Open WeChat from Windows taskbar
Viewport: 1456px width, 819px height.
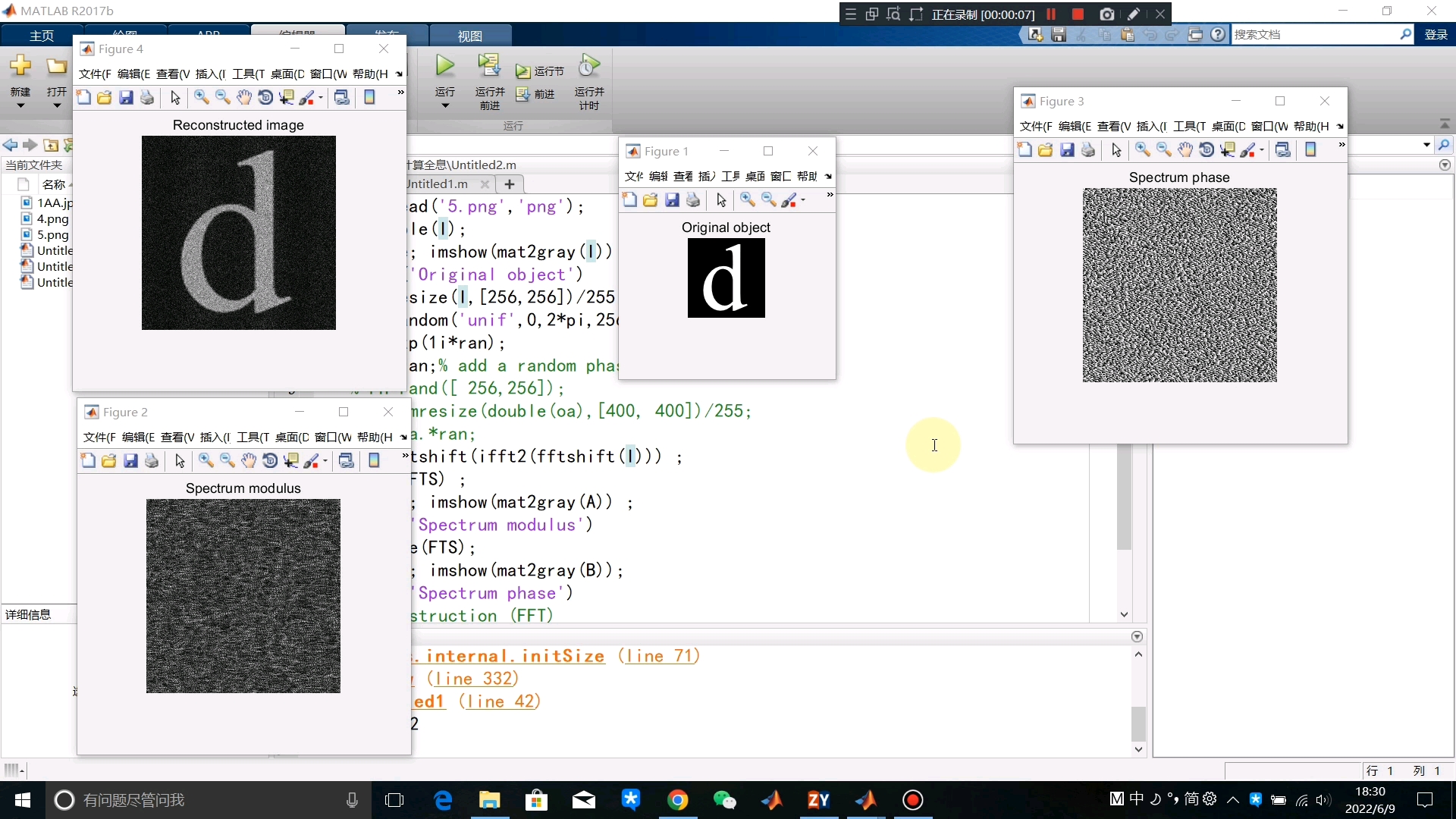coord(725,800)
